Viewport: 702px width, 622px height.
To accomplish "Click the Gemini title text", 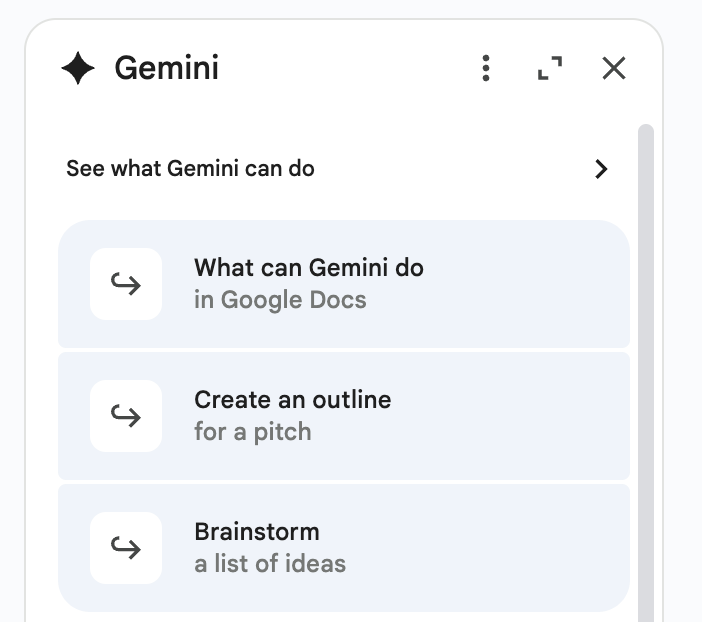I will click(166, 69).
